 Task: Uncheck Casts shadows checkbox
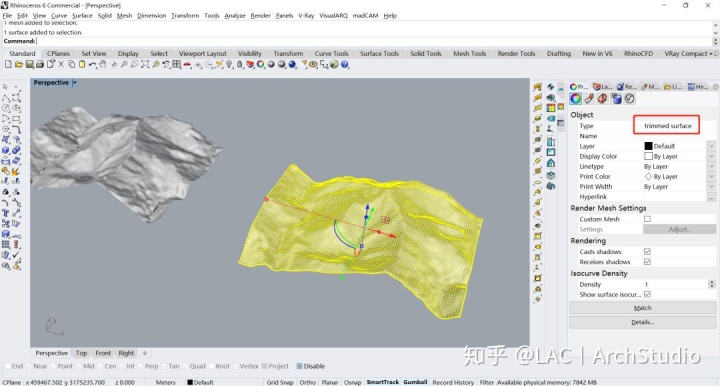647,252
